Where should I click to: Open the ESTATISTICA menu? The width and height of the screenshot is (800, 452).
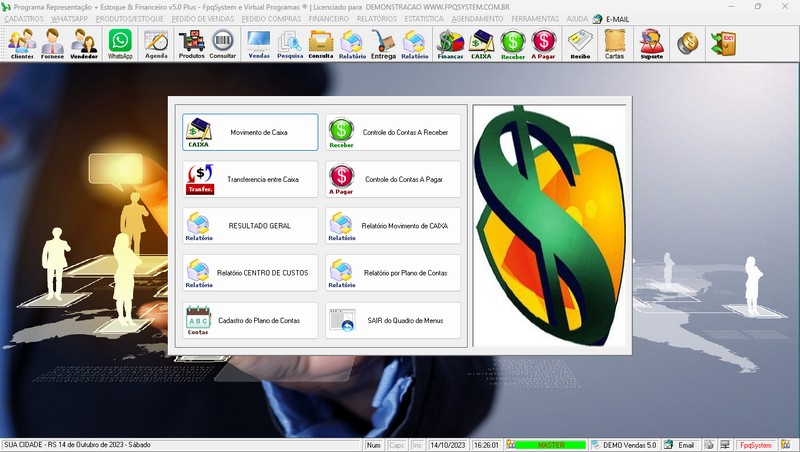424,19
